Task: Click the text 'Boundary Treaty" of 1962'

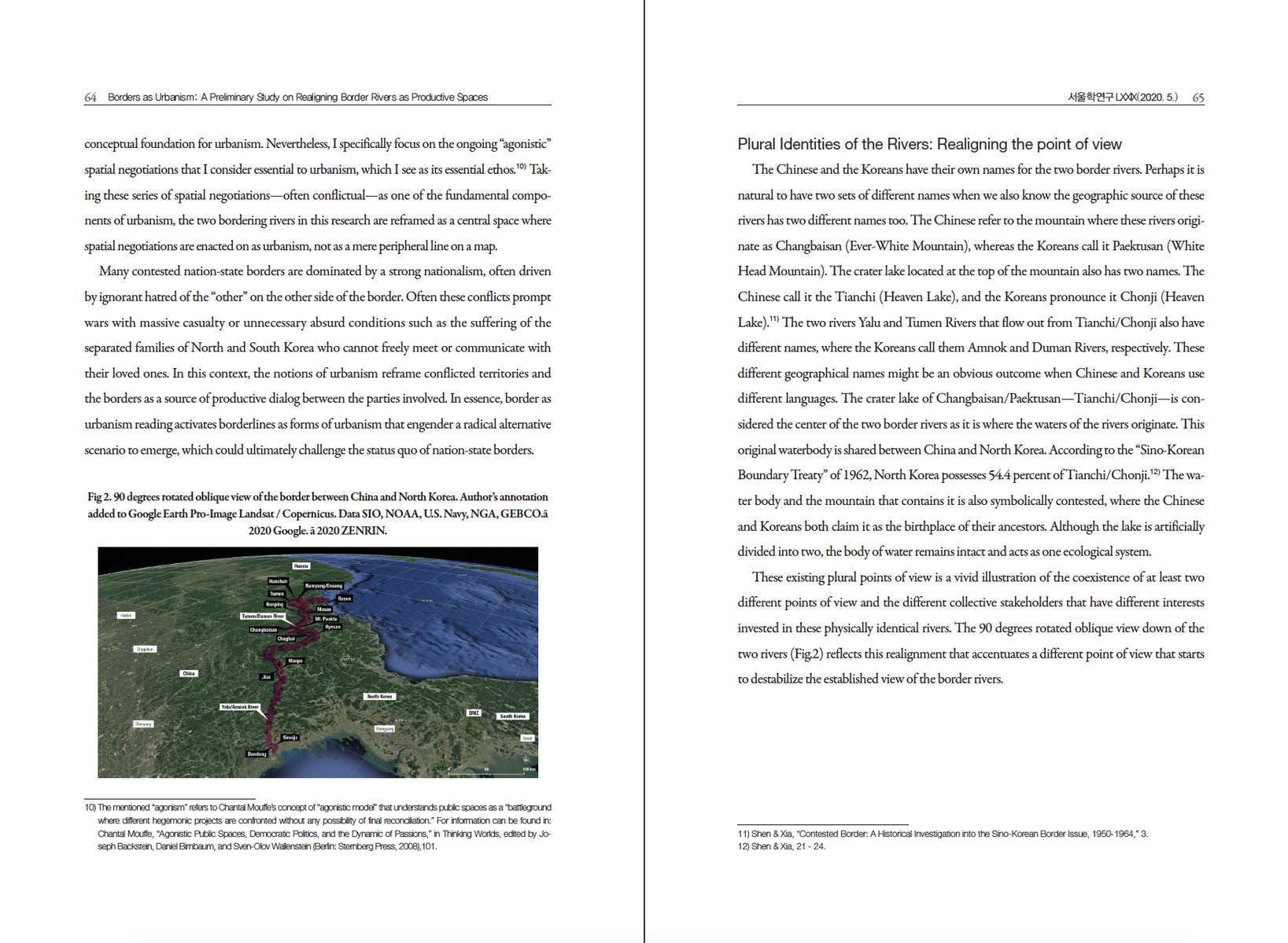Action: [x=803, y=475]
